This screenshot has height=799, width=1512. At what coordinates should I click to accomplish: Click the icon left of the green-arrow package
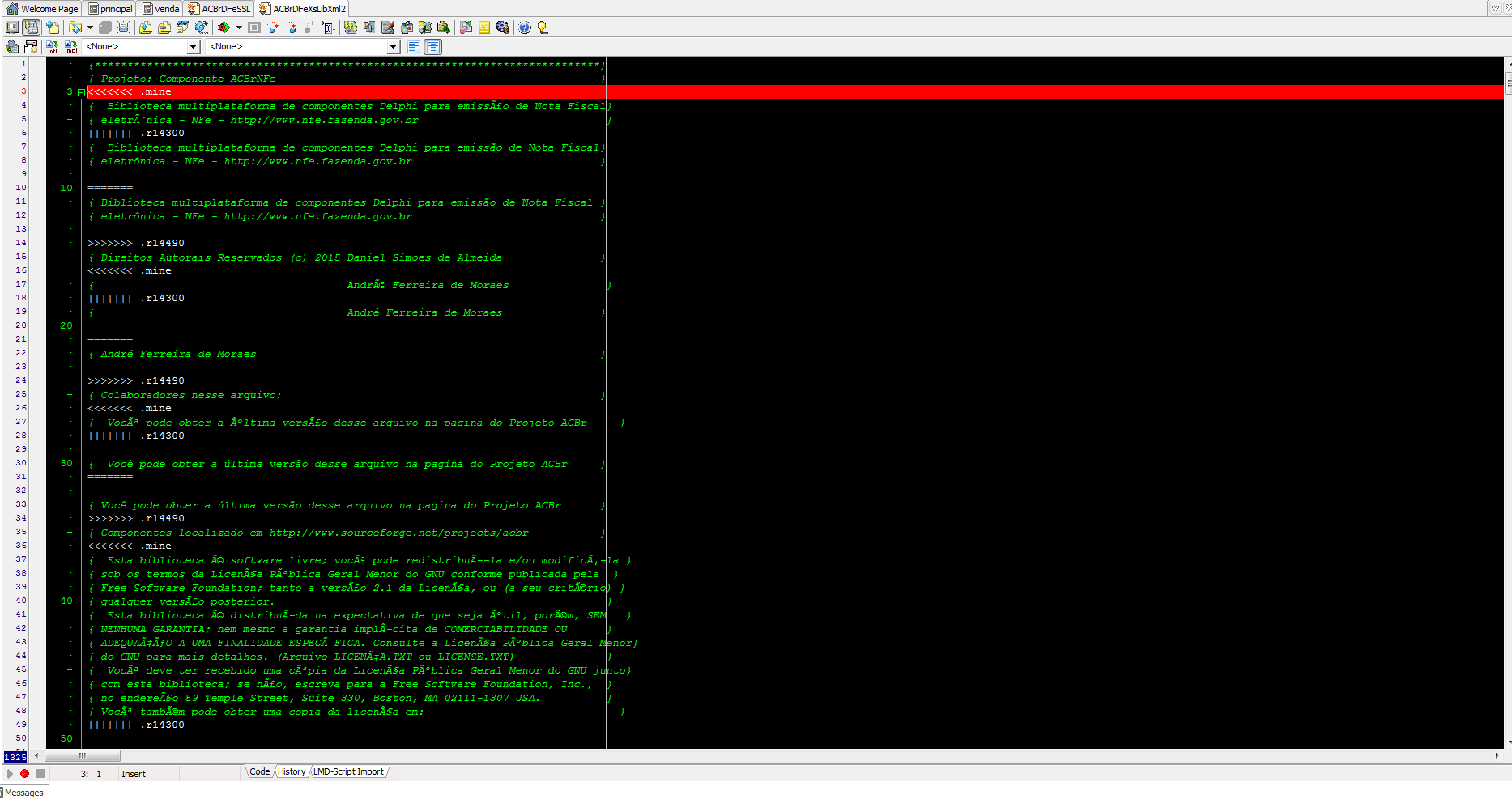click(x=425, y=28)
